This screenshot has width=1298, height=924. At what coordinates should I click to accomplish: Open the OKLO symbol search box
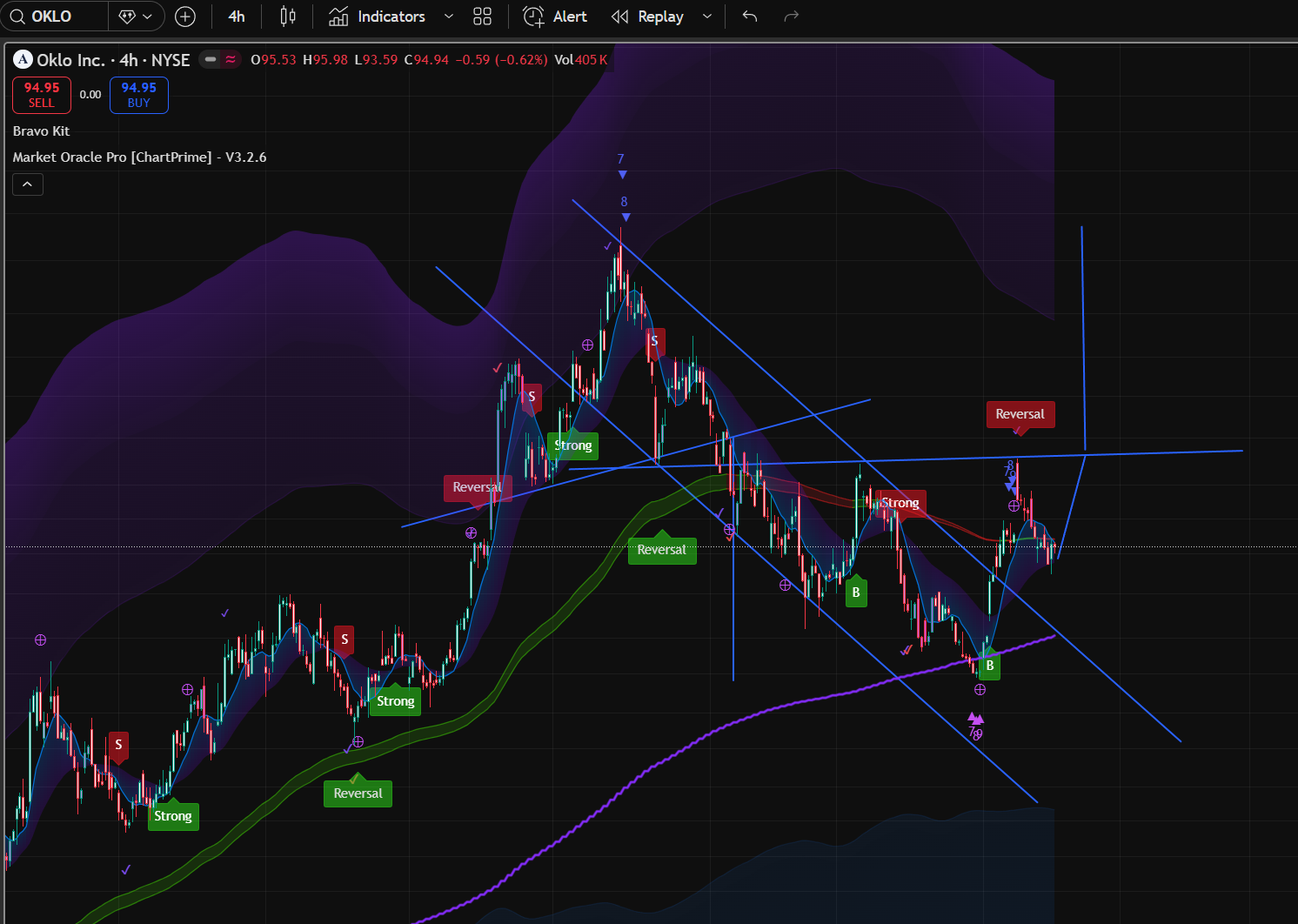(54, 17)
